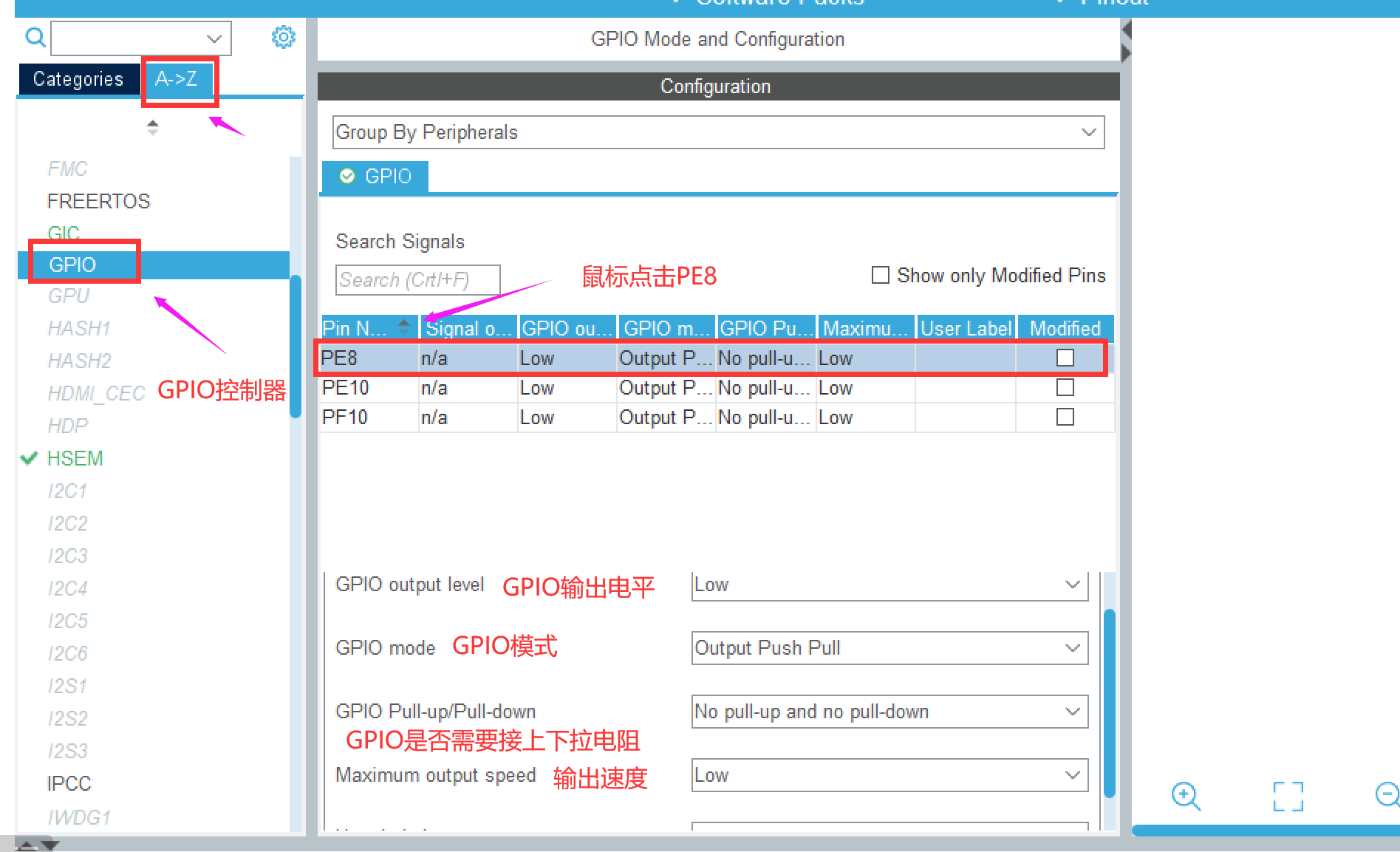
Task: Open the settings gear icon
Action: [283, 37]
